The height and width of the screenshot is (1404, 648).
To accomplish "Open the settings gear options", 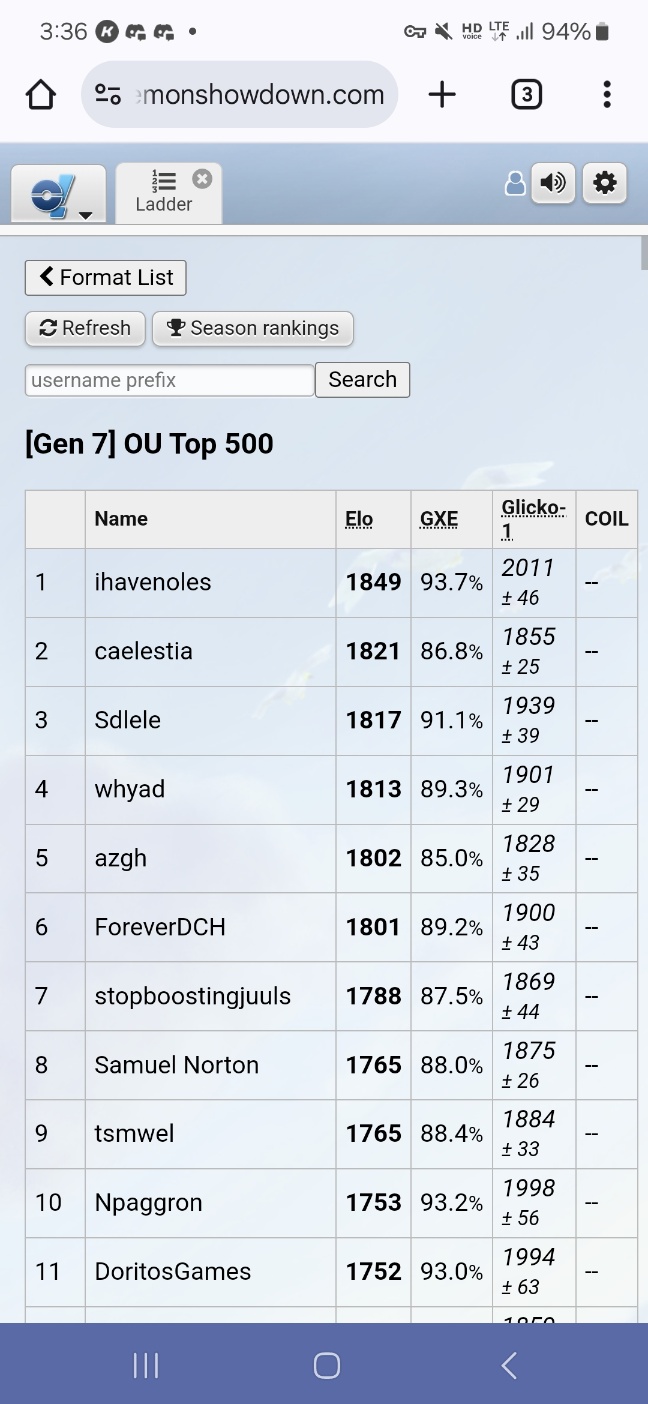I will coord(604,183).
